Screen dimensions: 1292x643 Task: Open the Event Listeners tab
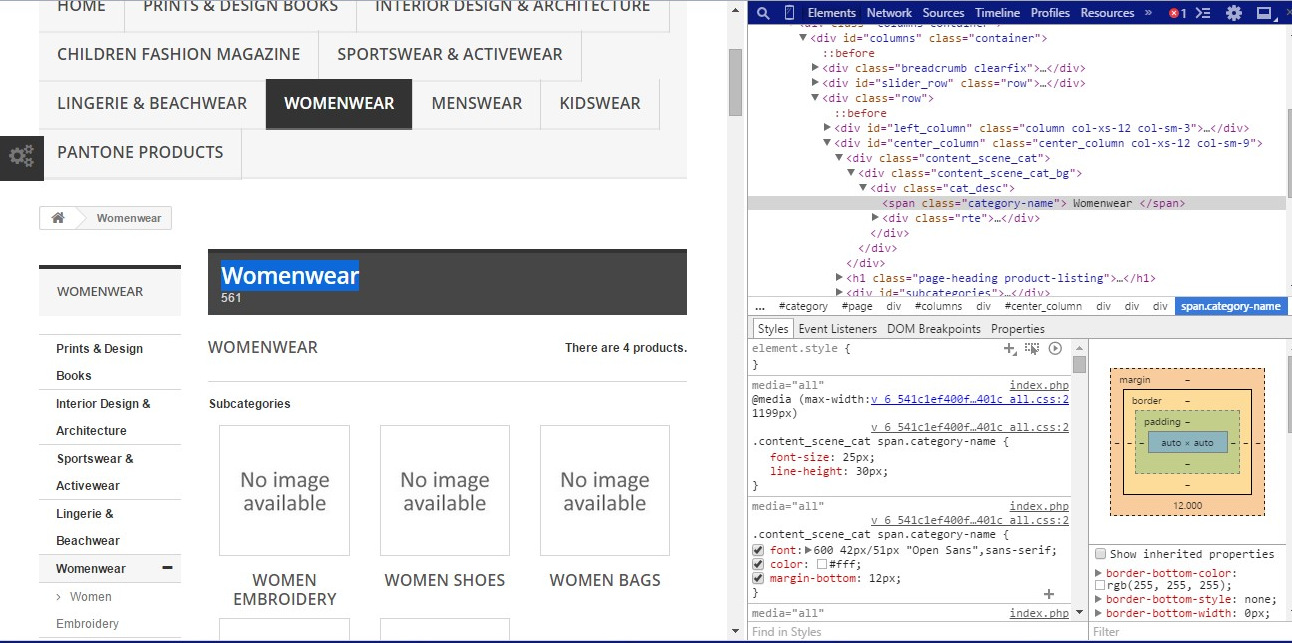click(837, 329)
